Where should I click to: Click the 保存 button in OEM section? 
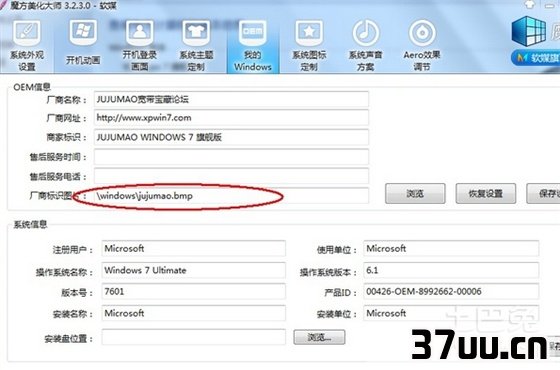click(544, 194)
